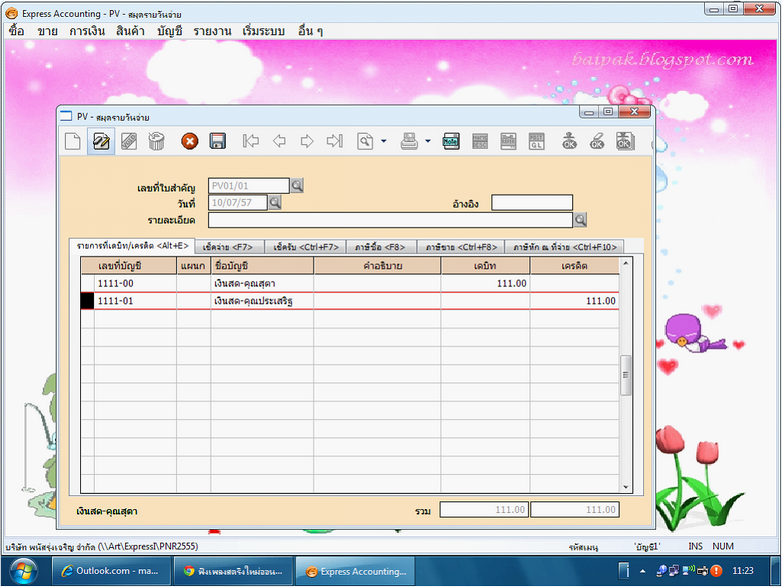Click the grid vertical scrollbar thumb
782x587 pixels.
pos(627,376)
